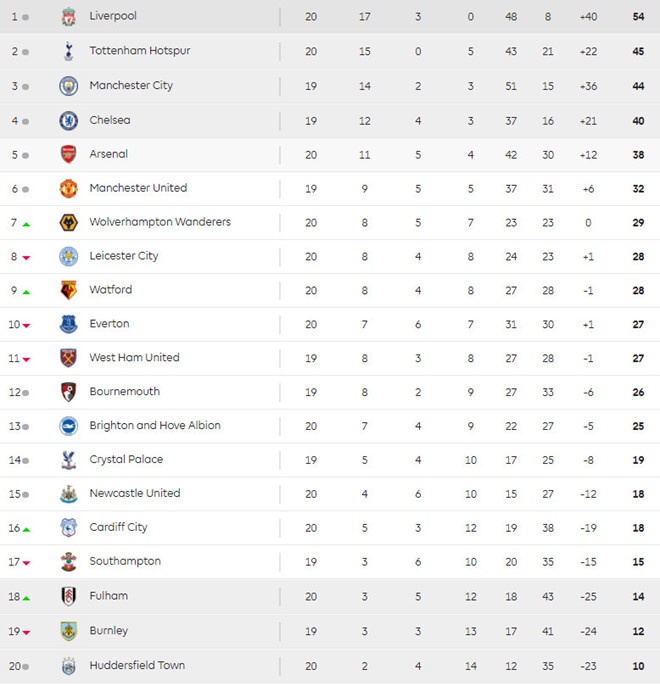Image resolution: width=660 pixels, height=686 pixels.
Task: Click Wolverhampton's green up-arrow position indicator
Action: pos(26,223)
